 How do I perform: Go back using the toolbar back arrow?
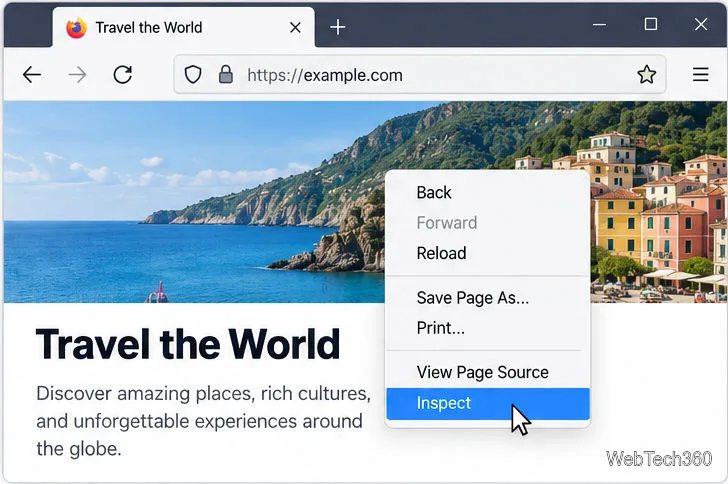[32, 75]
